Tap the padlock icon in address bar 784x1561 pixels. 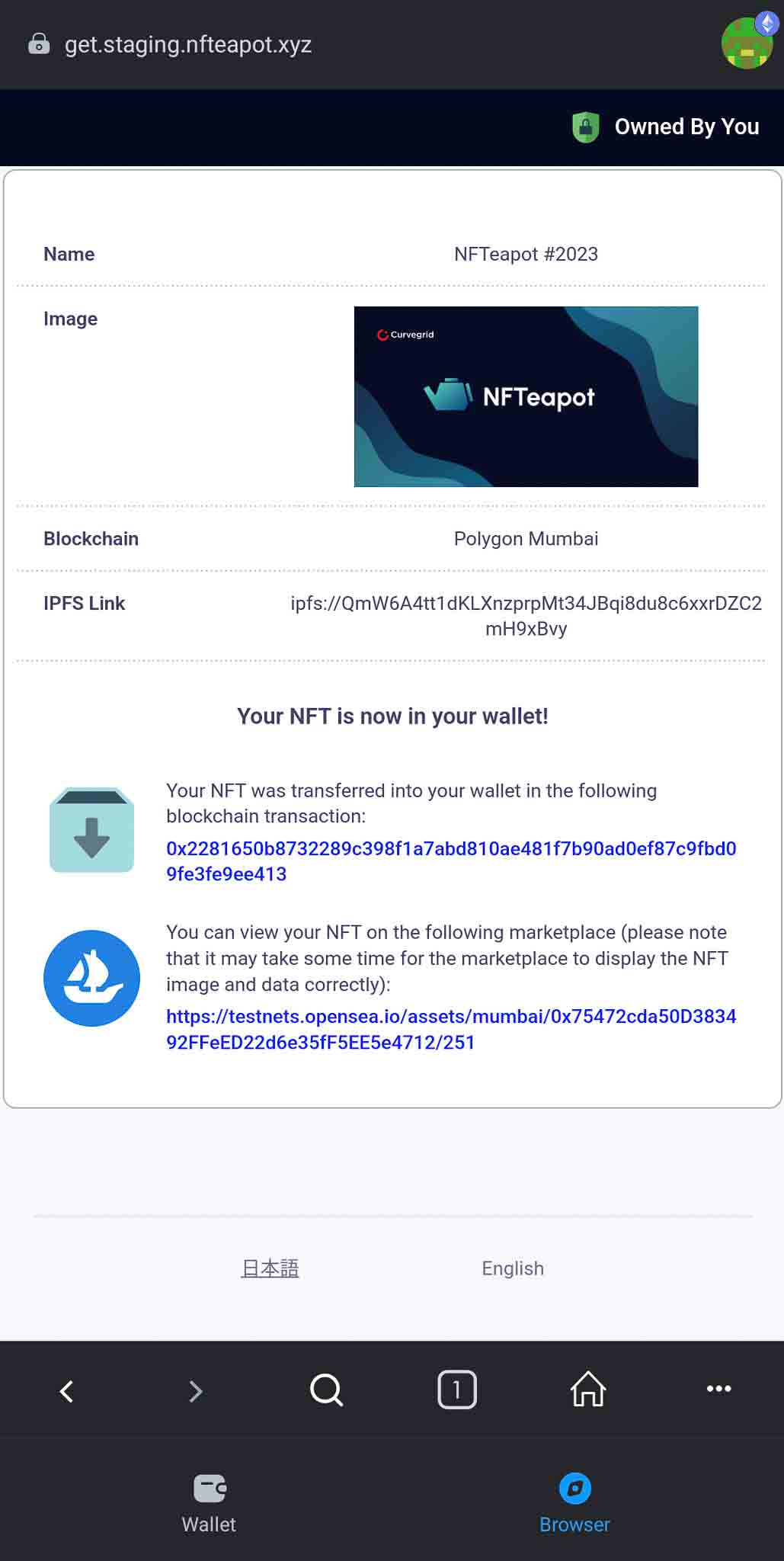[x=39, y=44]
